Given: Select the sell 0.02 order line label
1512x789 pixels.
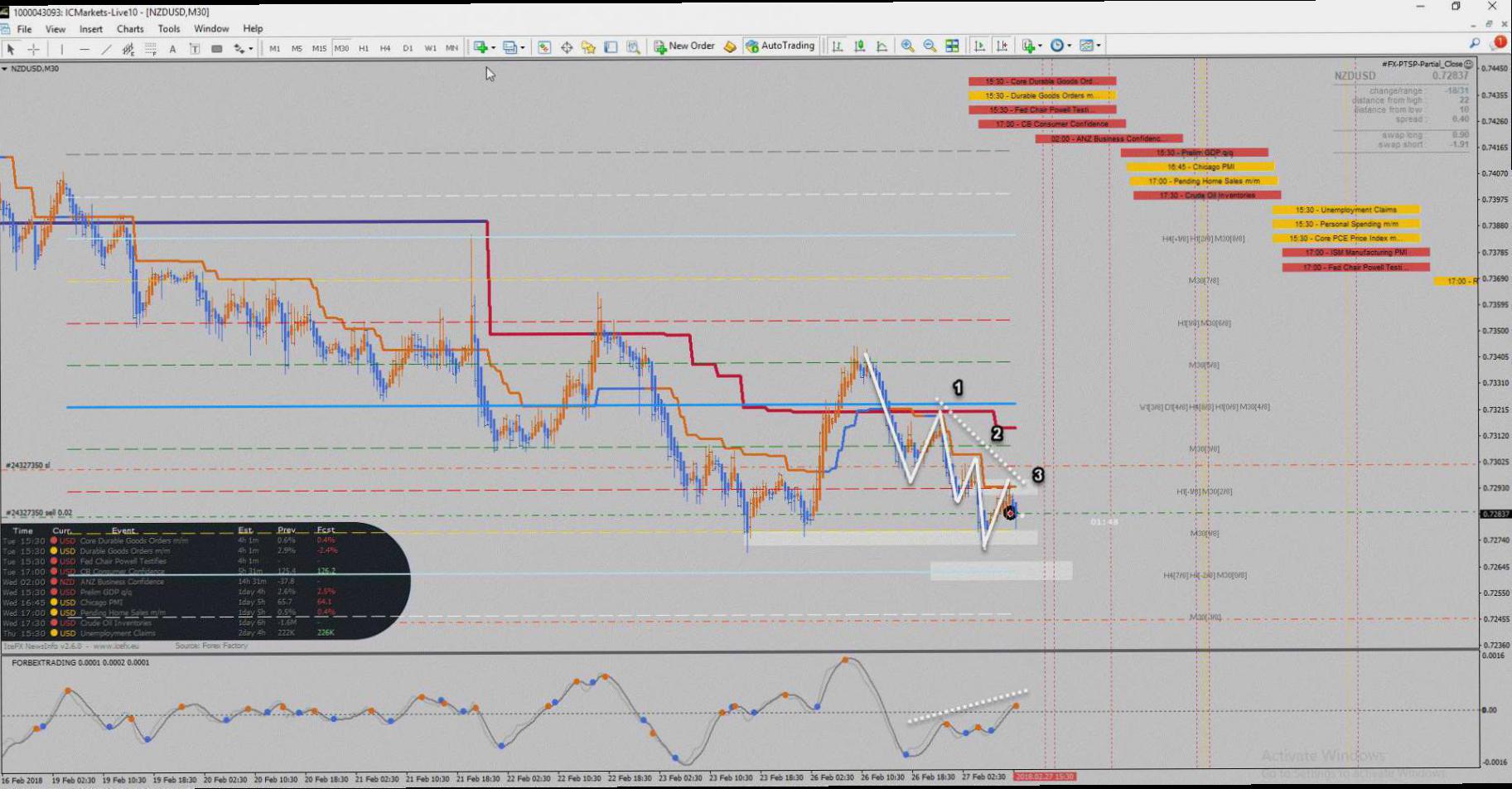Looking at the screenshot, I should pos(39,513).
